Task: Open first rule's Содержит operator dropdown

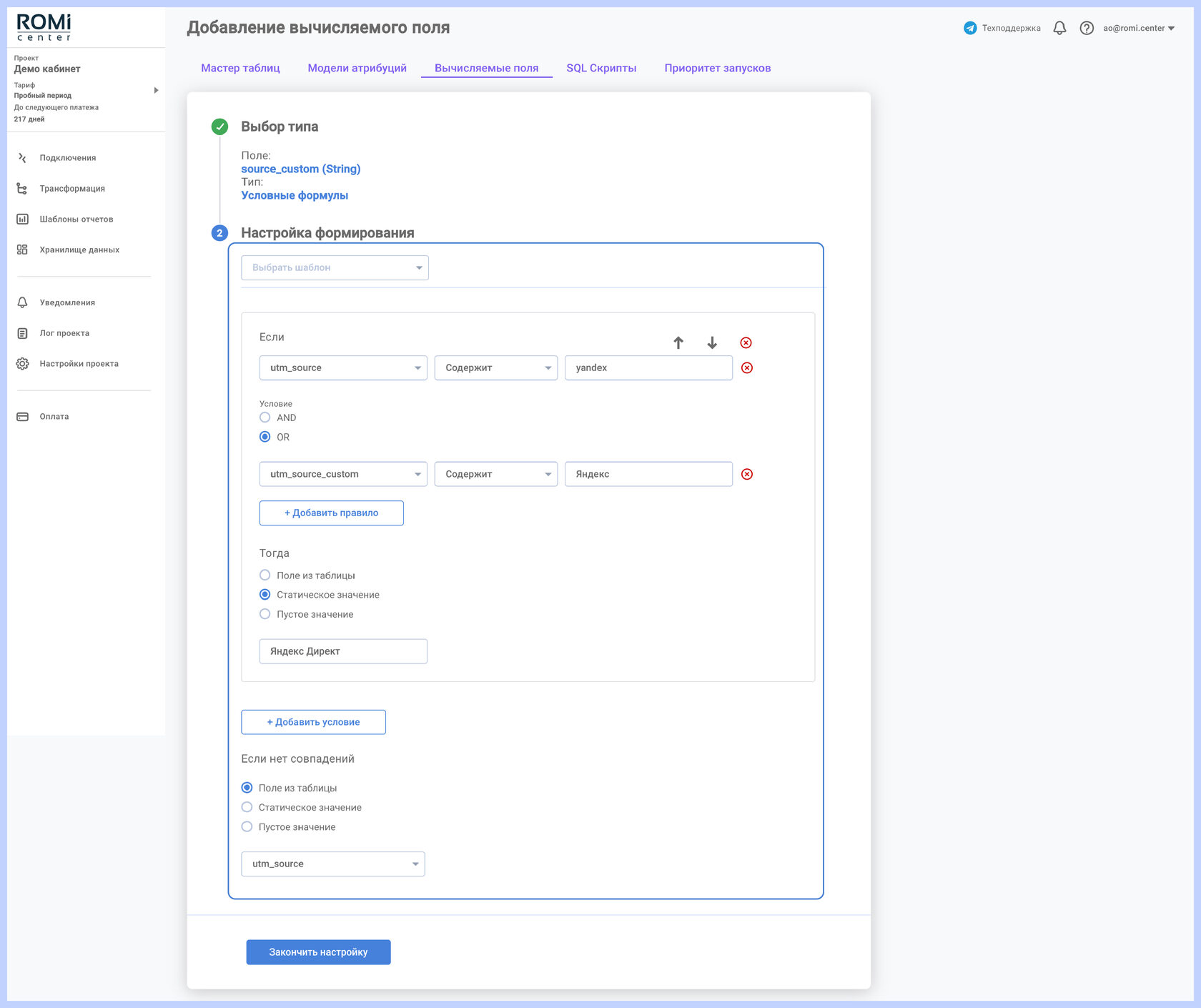Action: 496,368
